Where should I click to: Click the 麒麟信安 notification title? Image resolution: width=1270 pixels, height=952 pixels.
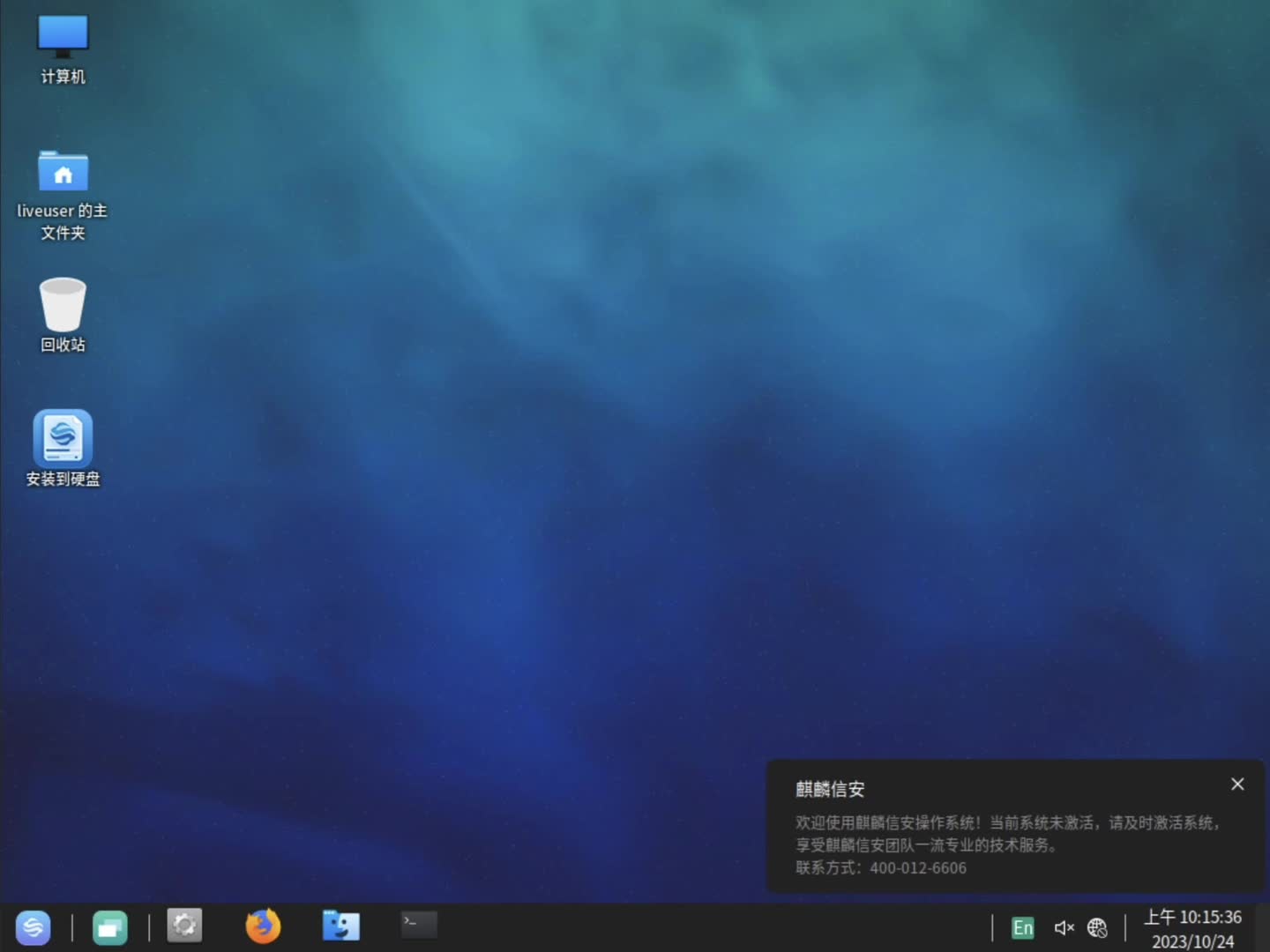(830, 789)
